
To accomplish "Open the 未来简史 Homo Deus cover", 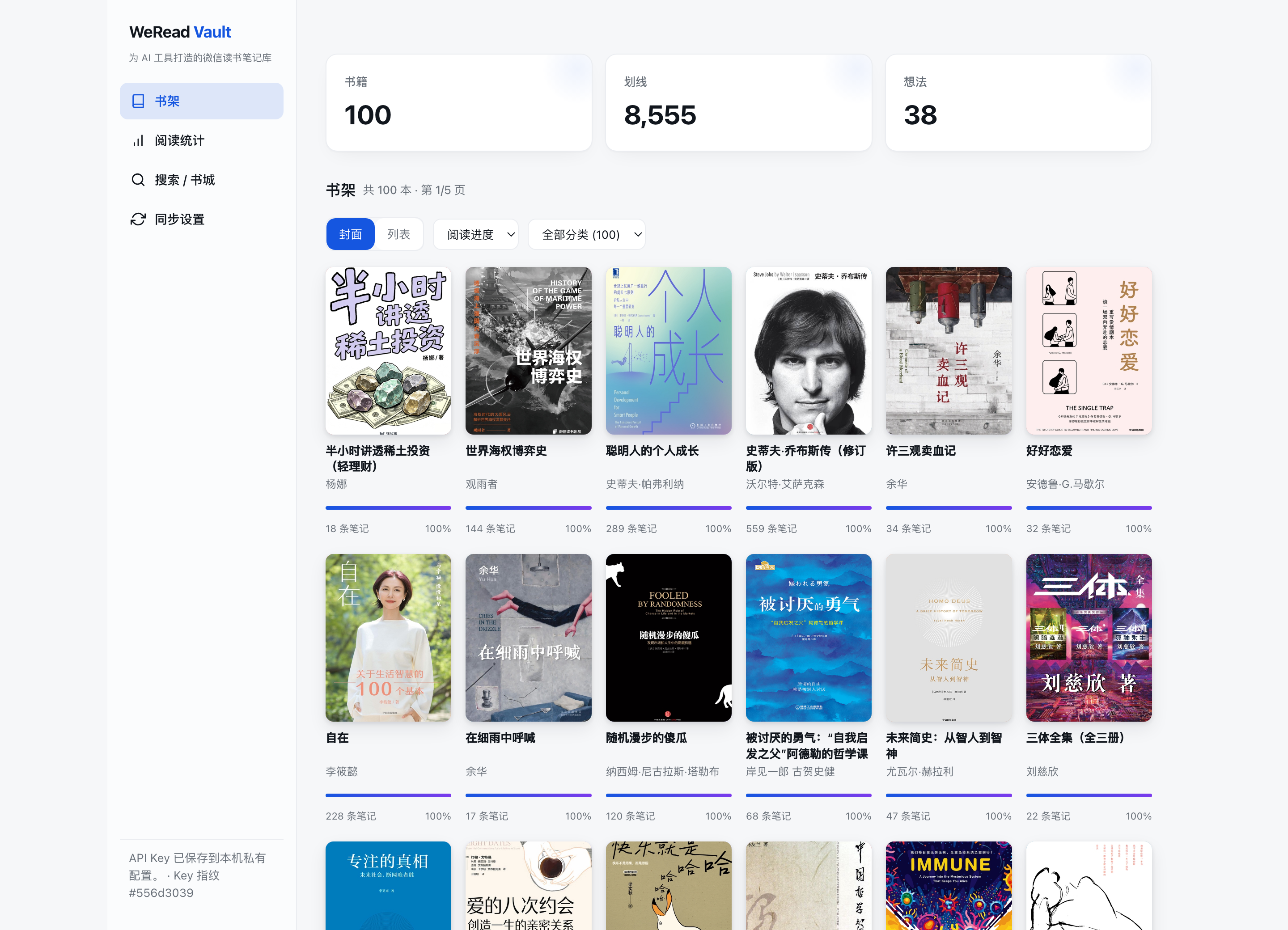I will 949,638.
